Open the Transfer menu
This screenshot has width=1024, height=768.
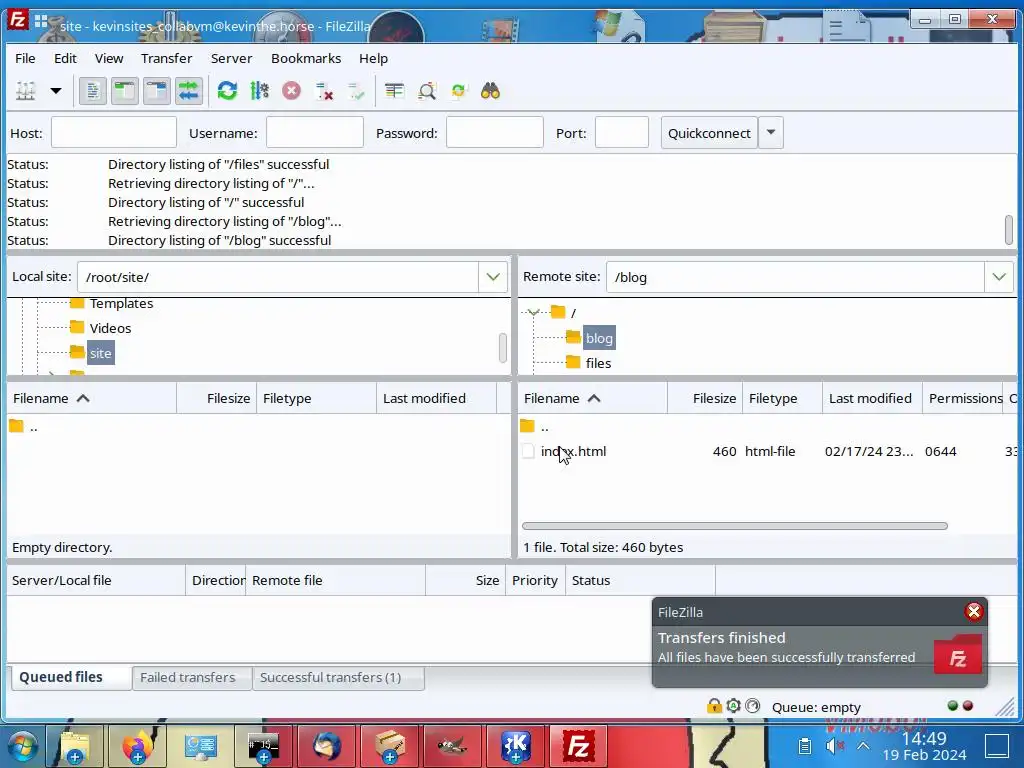pyautogui.click(x=167, y=58)
